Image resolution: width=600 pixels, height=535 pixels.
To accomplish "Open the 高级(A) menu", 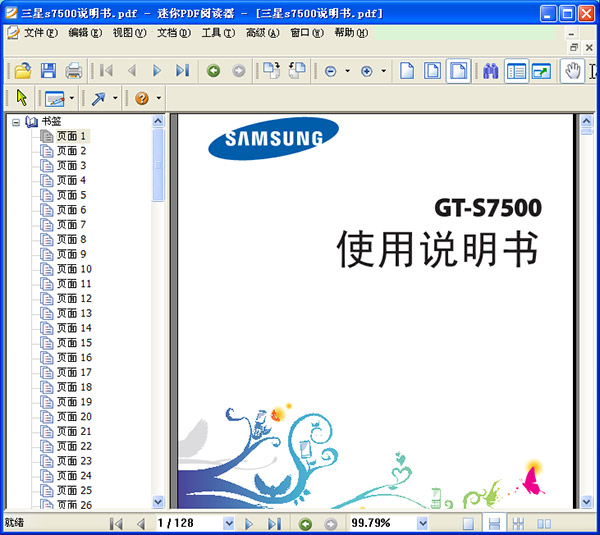I will tap(262, 33).
